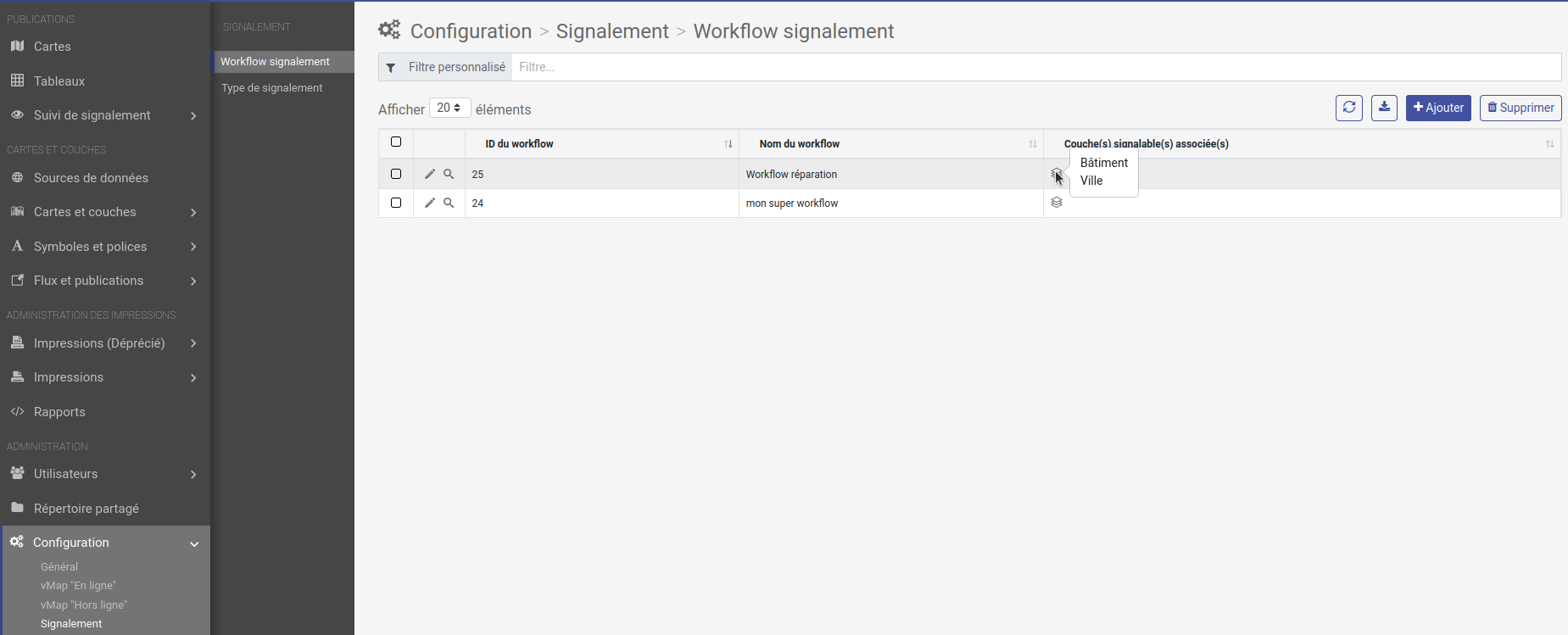Click the edit pencil for workflow 25

(430, 174)
